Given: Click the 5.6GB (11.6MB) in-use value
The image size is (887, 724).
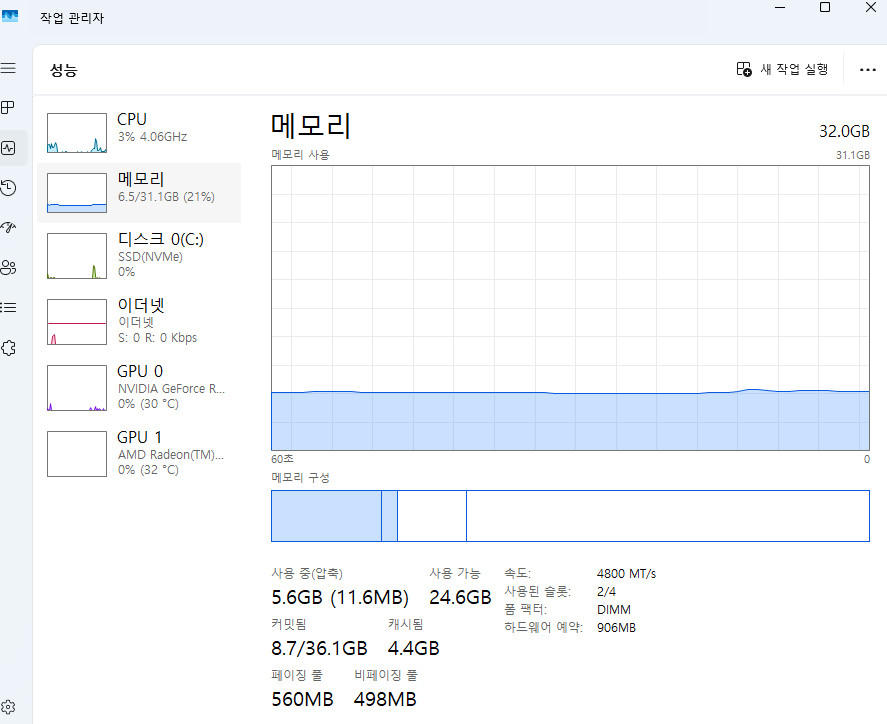Looking at the screenshot, I should 340,597.
